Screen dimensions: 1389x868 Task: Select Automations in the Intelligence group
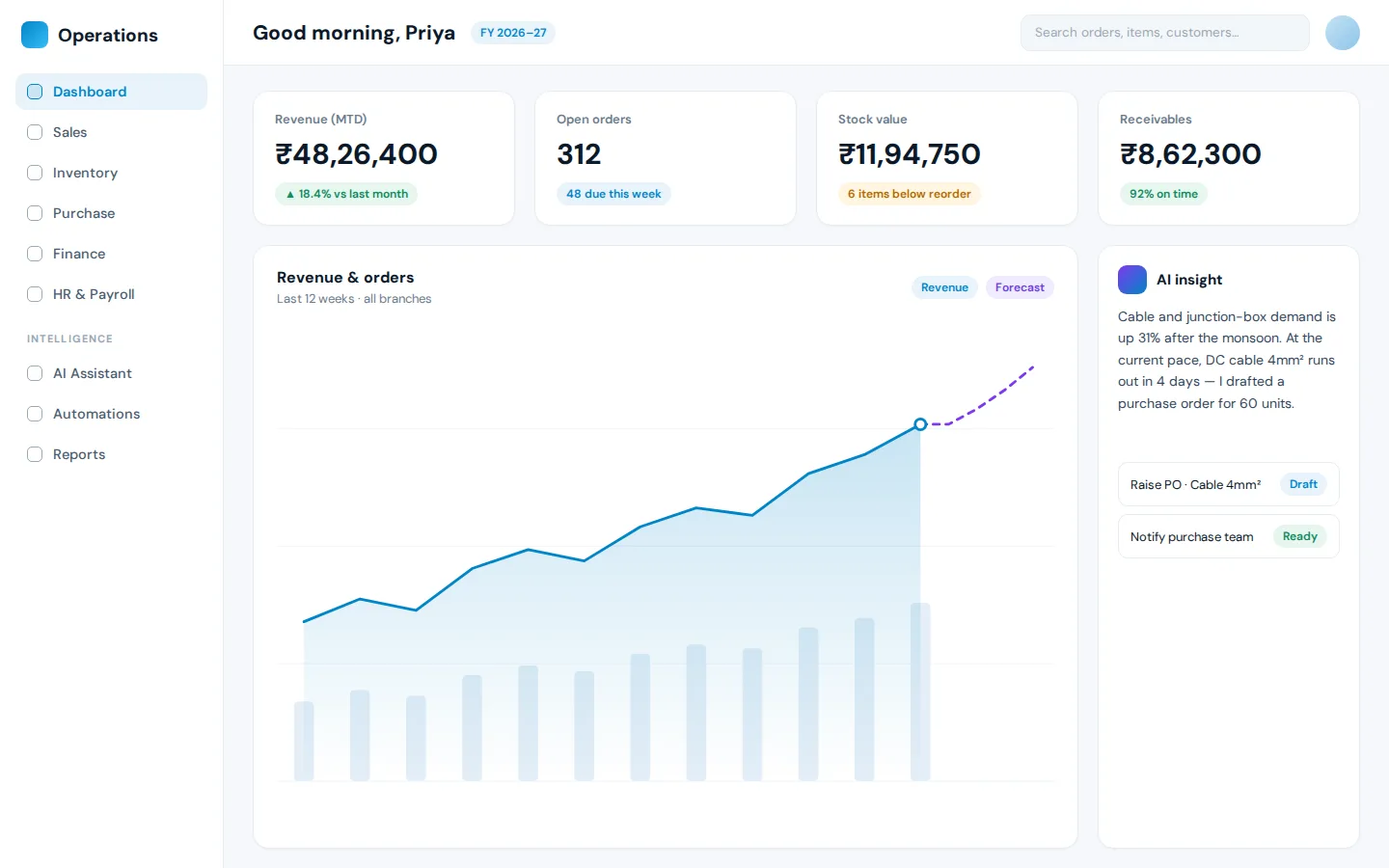click(111, 414)
